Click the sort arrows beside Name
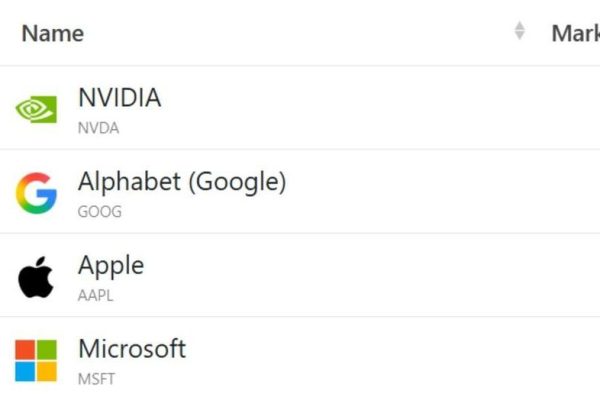This screenshot has height=400, width=600. [519, 32]
